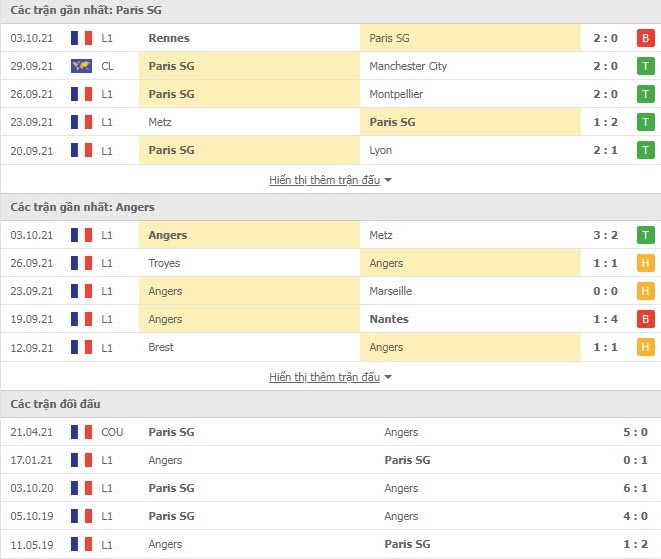Select the Angers vs Marseille 0:0 score

[605, 291]
